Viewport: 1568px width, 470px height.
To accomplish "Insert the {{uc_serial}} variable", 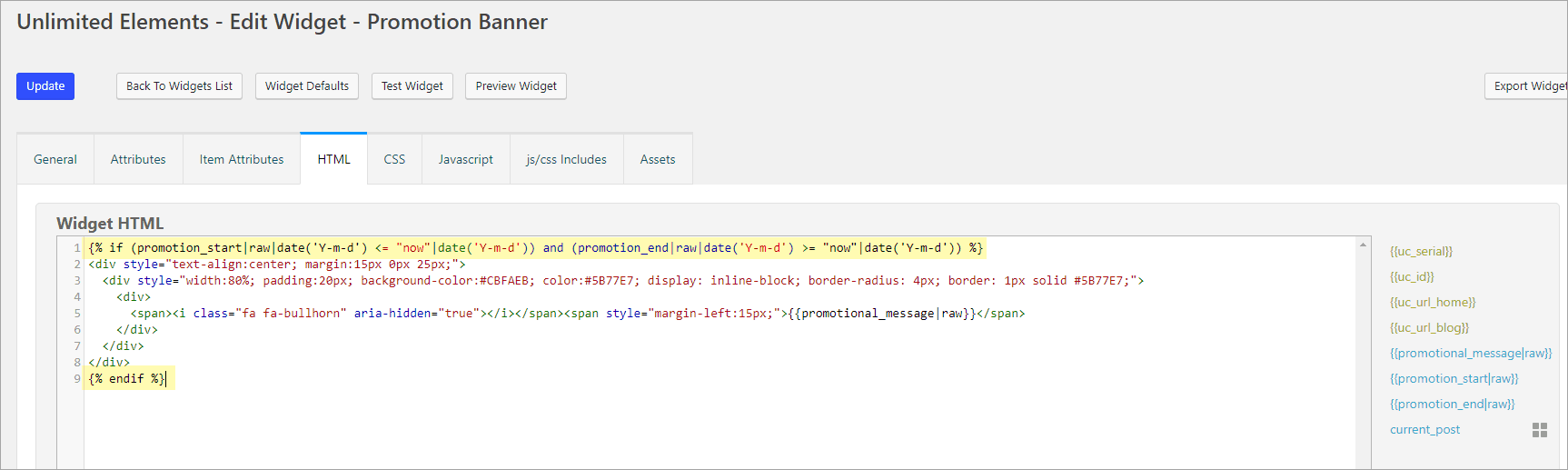I will pos(1421,252).
